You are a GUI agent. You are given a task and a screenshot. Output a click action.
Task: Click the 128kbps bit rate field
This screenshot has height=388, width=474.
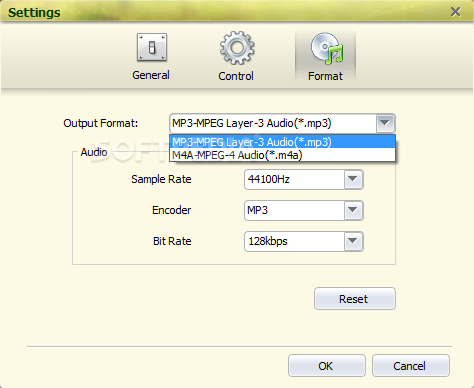click(294, 241)
